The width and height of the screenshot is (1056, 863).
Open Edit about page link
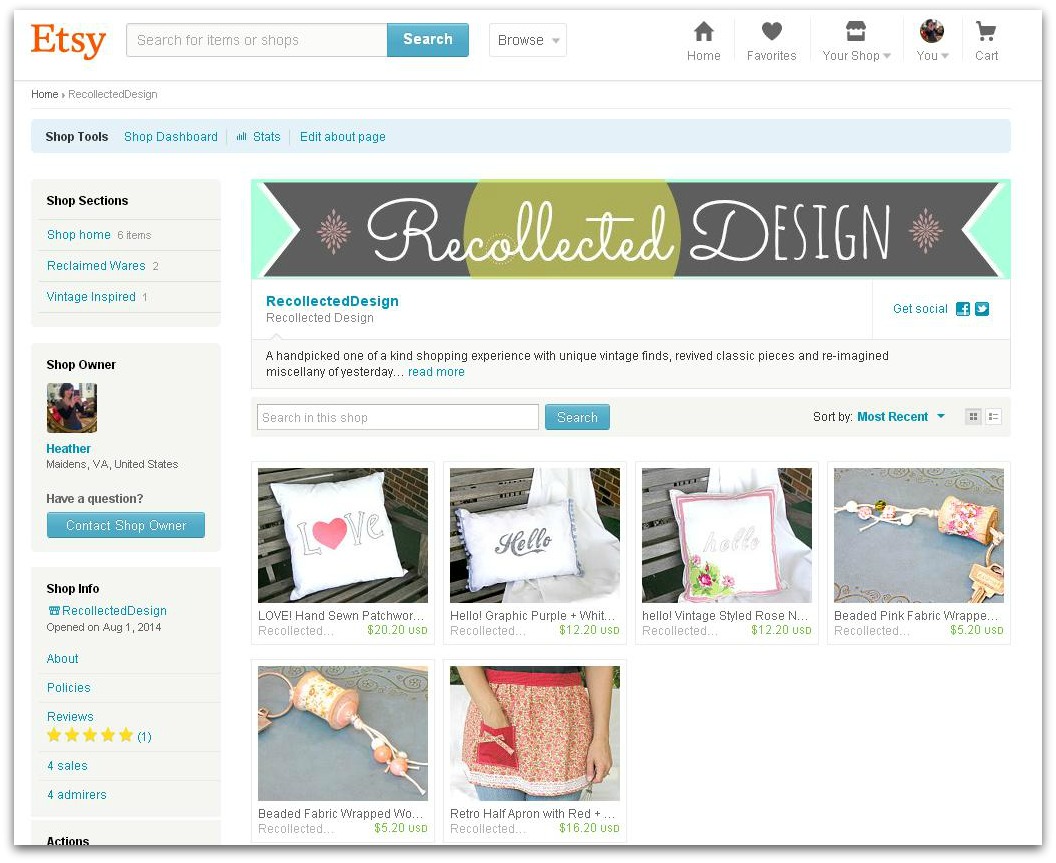343,137
